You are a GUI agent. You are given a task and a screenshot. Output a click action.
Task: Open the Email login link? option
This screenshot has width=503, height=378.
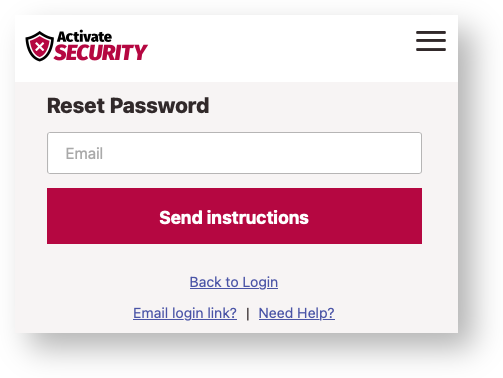(185, 313)
